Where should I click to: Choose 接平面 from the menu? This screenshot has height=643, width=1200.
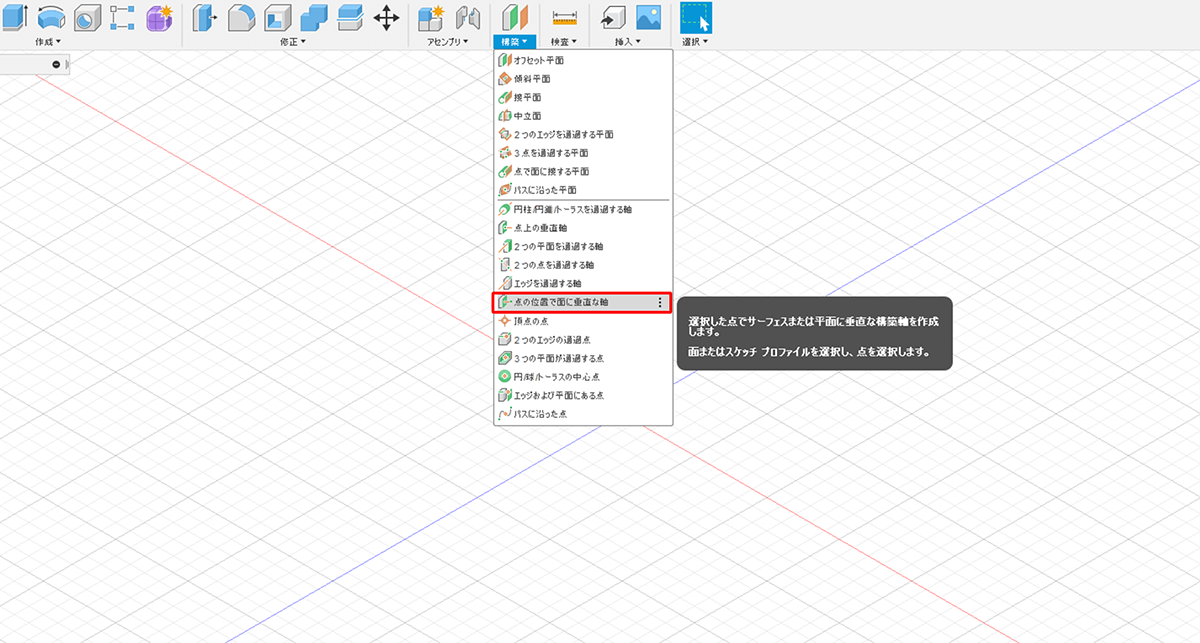pyautogui.click(x=583, y=98)
